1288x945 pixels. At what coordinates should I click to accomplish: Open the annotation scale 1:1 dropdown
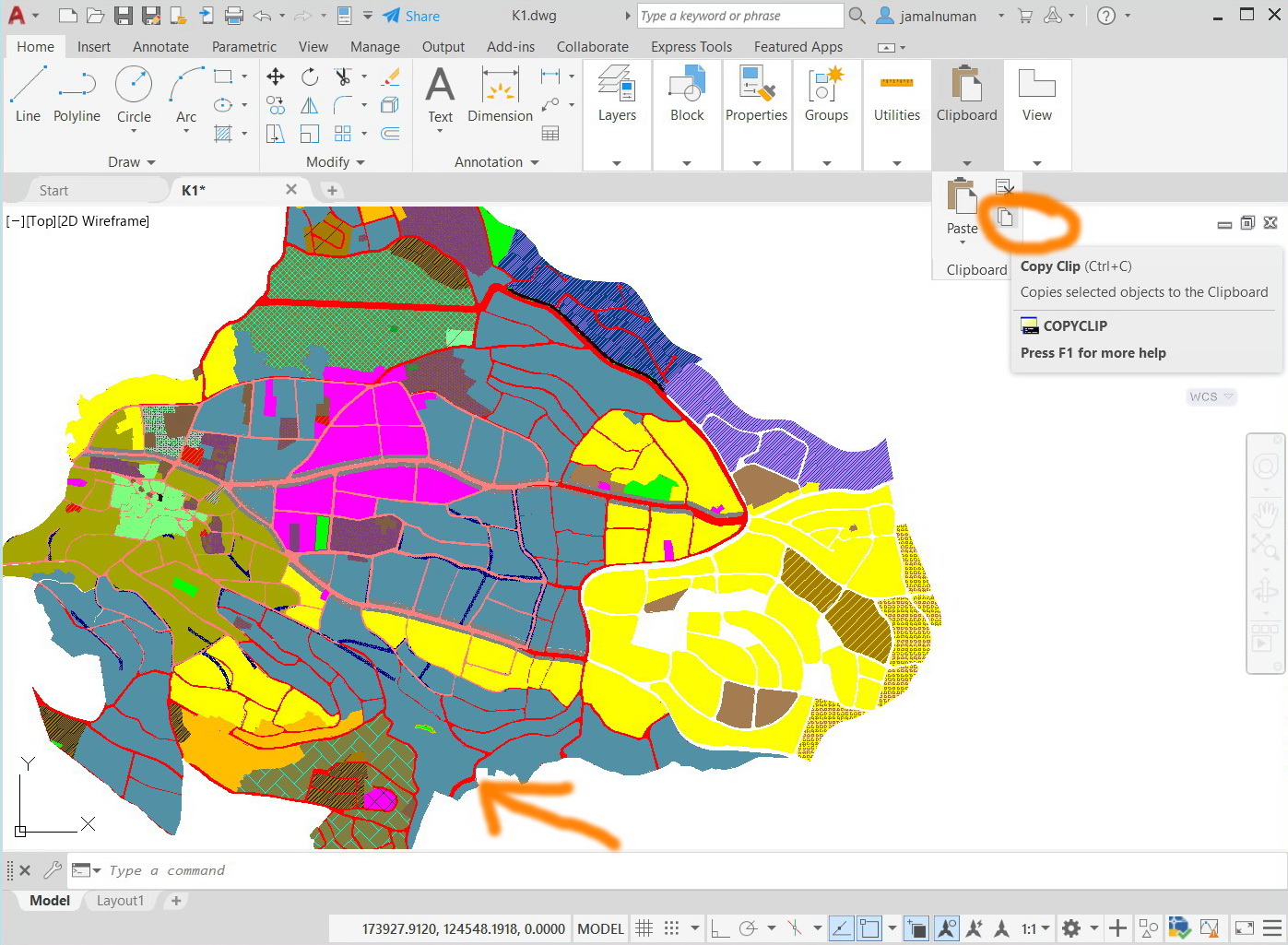(x=1034, y=928)
